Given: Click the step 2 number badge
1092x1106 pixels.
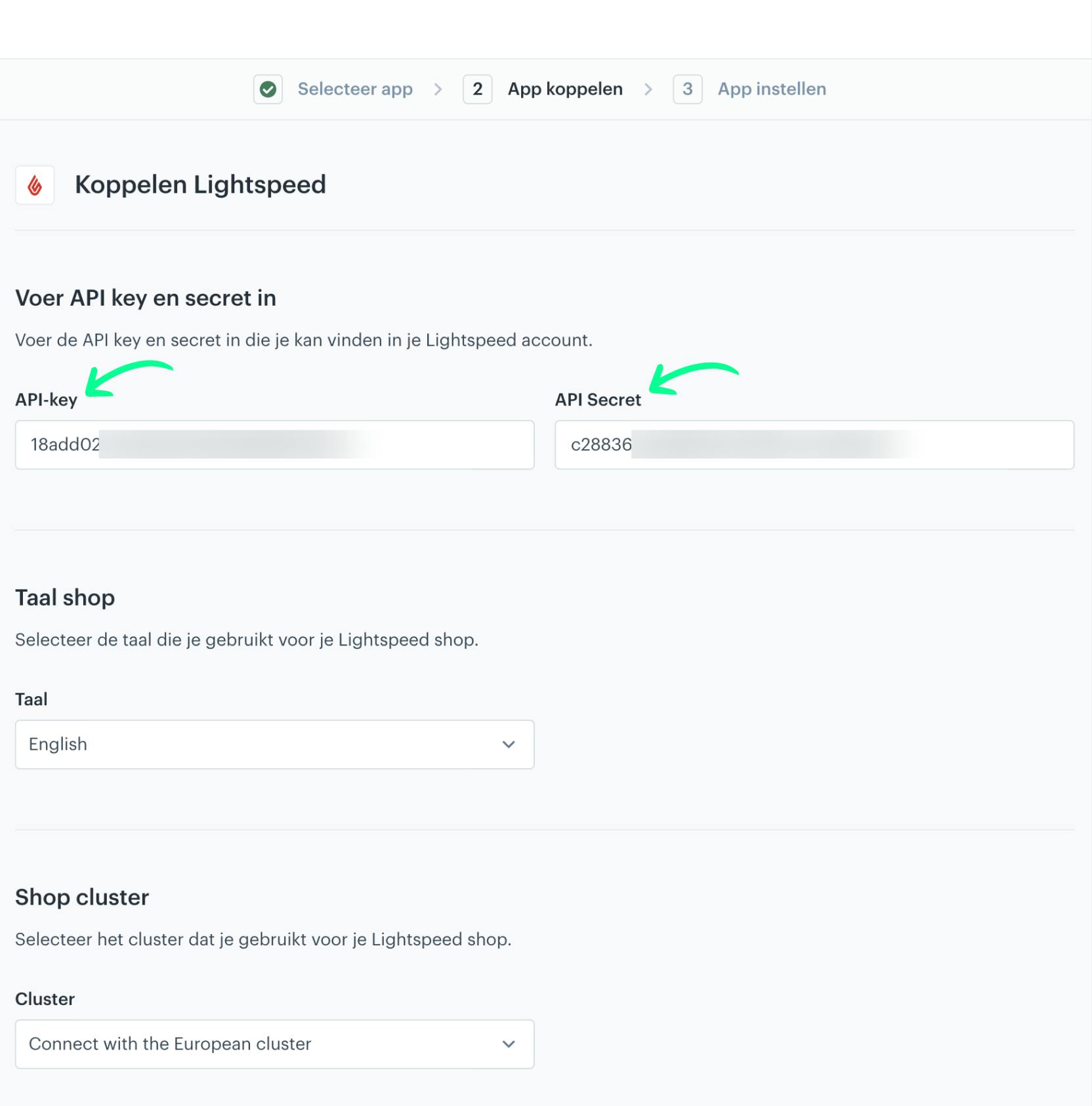Looking at the screenshot, I should 478,89.
